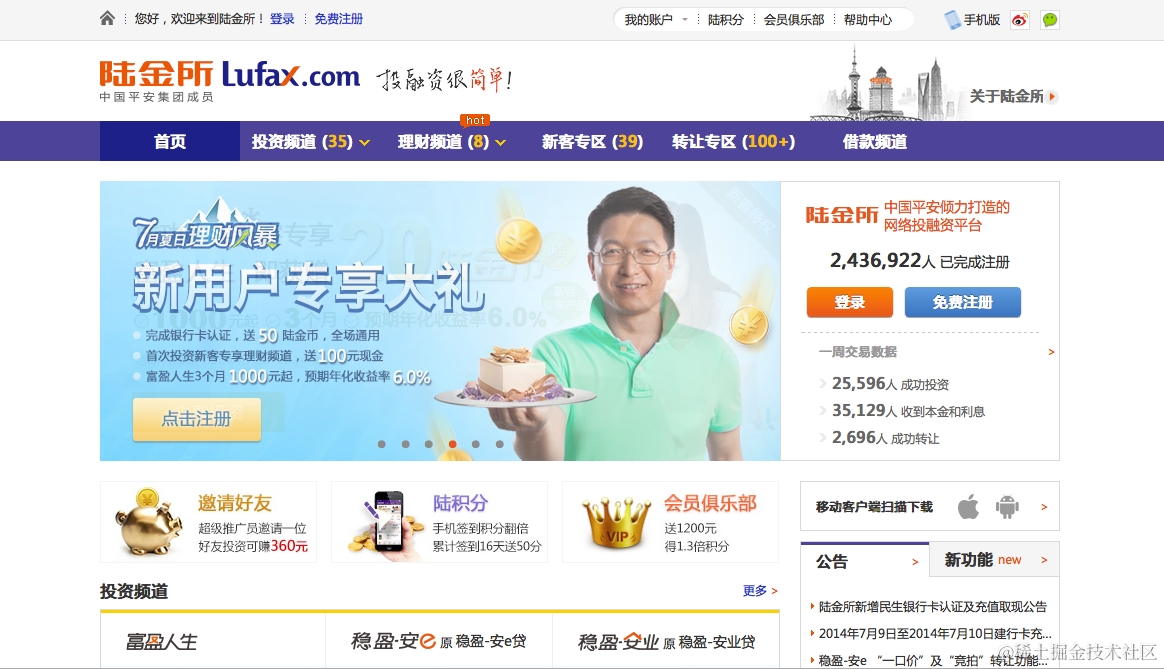This screenshot has height=669, width=1164.
Task: Select the last carousel indicator dot
Action: 500,444
